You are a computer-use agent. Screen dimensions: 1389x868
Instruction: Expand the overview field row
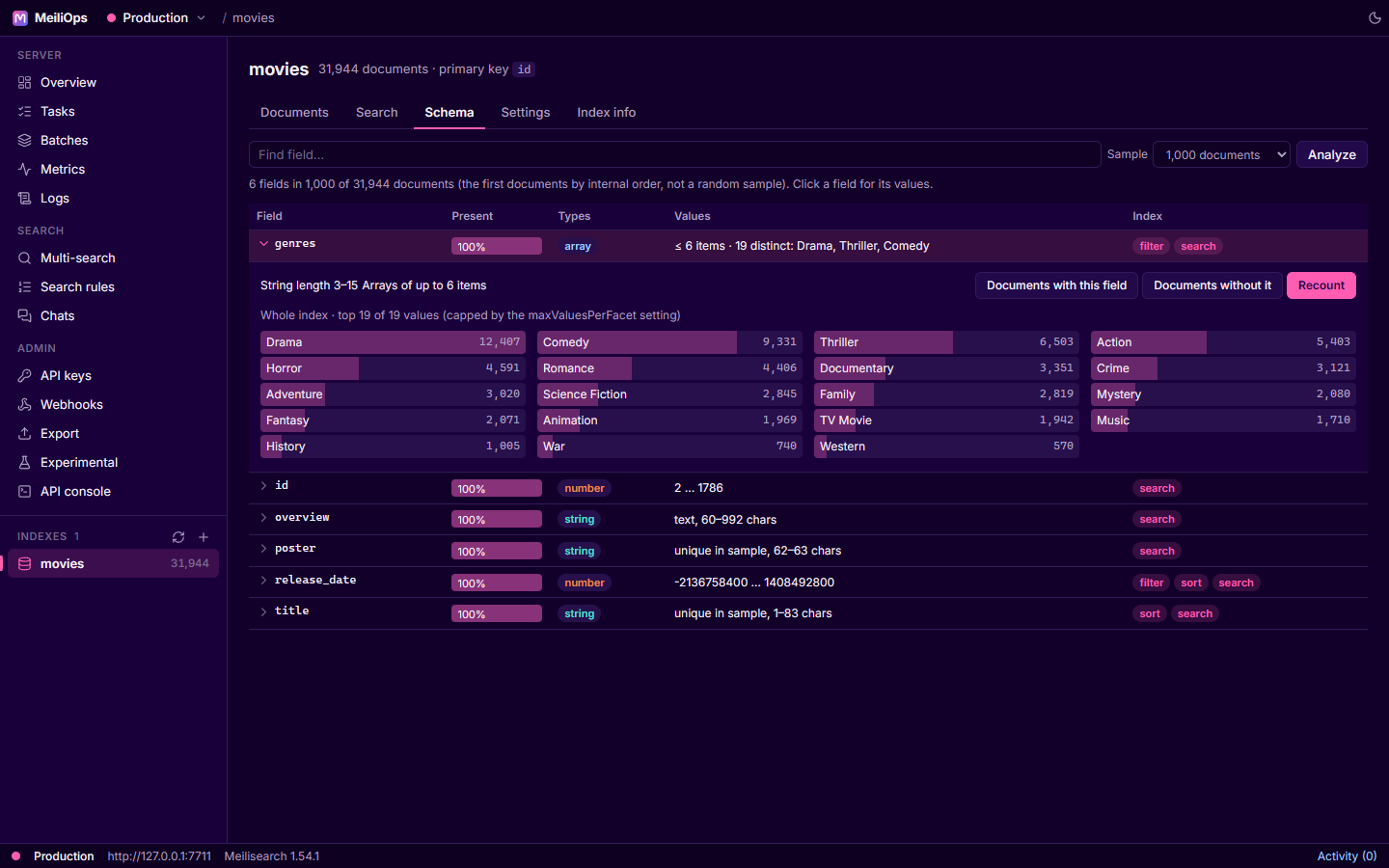point(263,518)
